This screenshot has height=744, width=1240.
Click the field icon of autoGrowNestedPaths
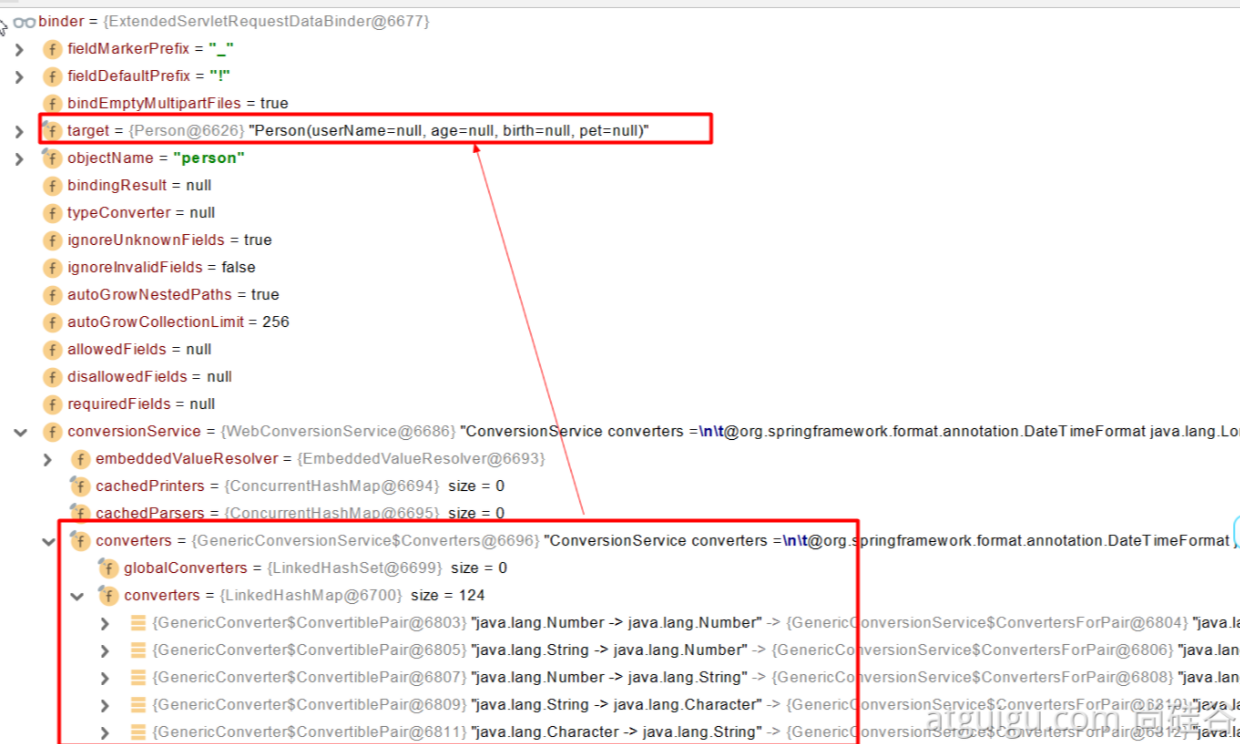pyautogui.click(x=52, y=295)
